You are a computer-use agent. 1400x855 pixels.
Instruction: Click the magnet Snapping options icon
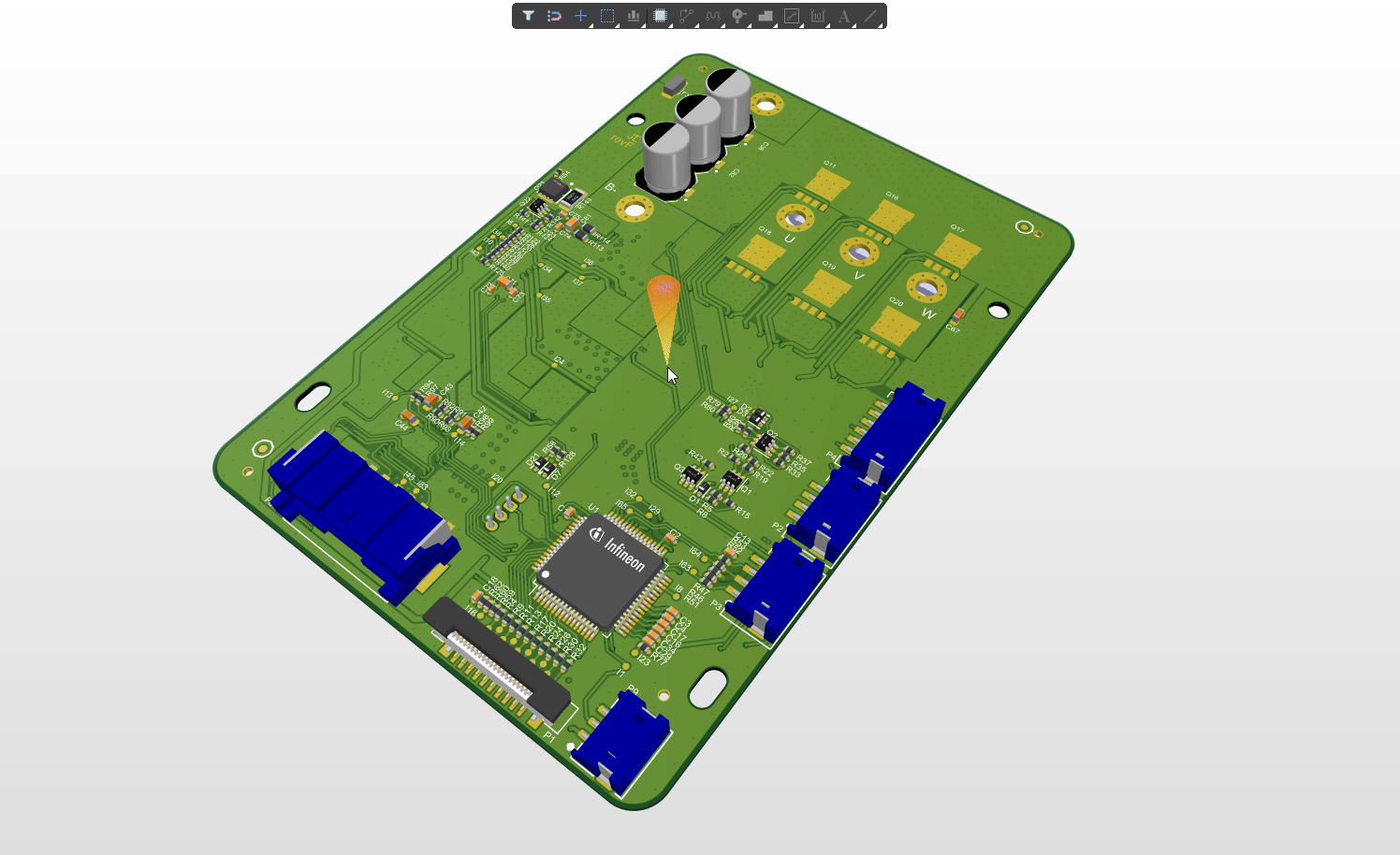554,16
